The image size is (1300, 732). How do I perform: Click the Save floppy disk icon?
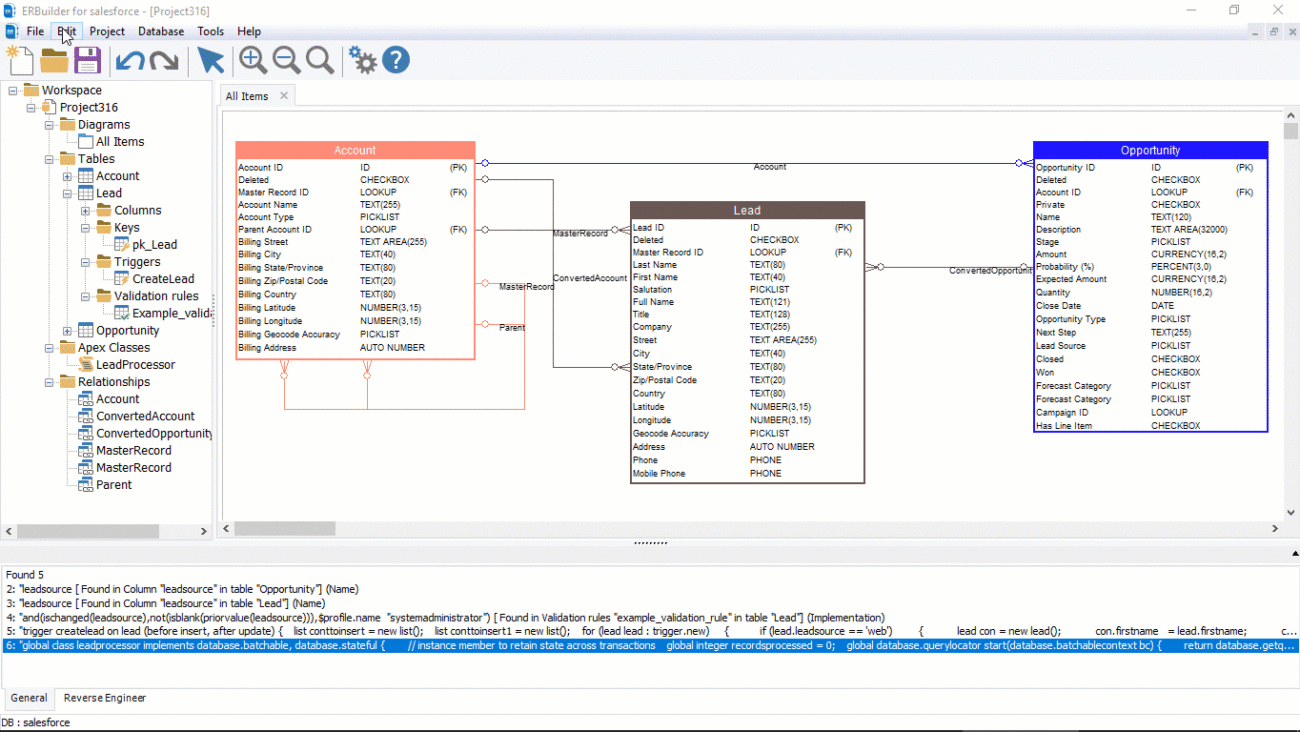pos(88,60)
